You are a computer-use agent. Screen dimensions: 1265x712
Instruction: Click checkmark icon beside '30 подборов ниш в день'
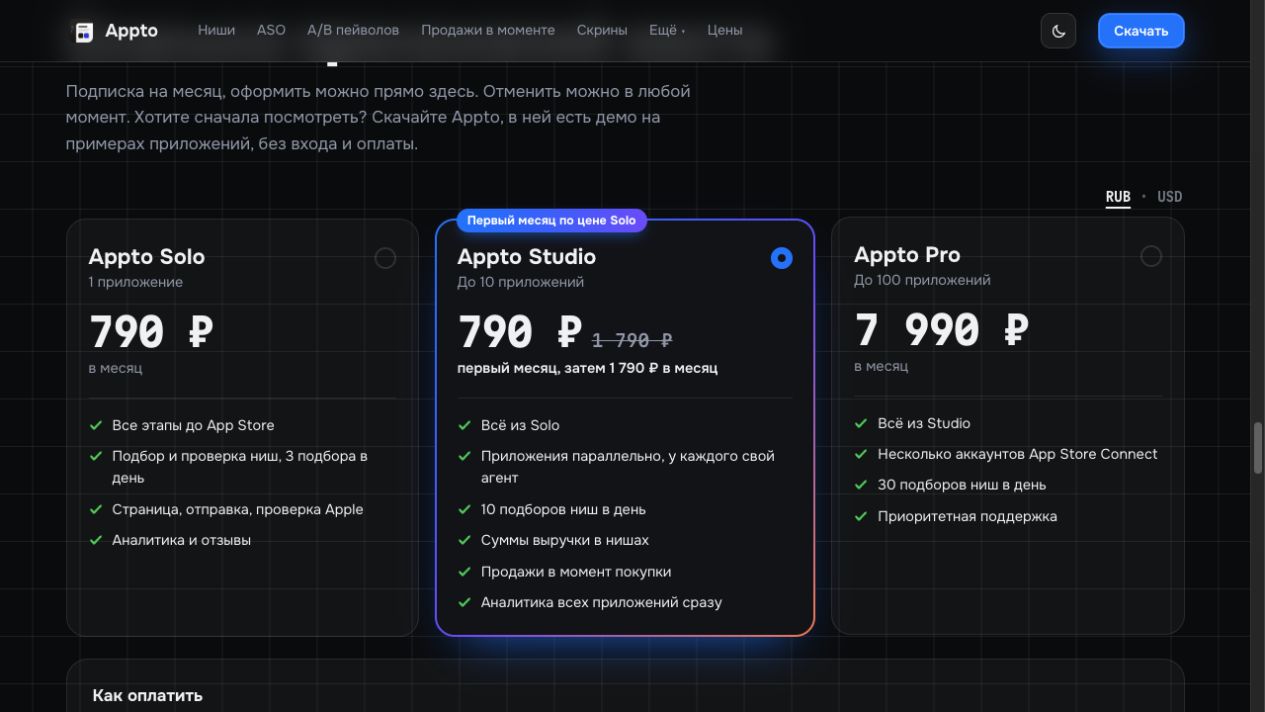[861, 485]
